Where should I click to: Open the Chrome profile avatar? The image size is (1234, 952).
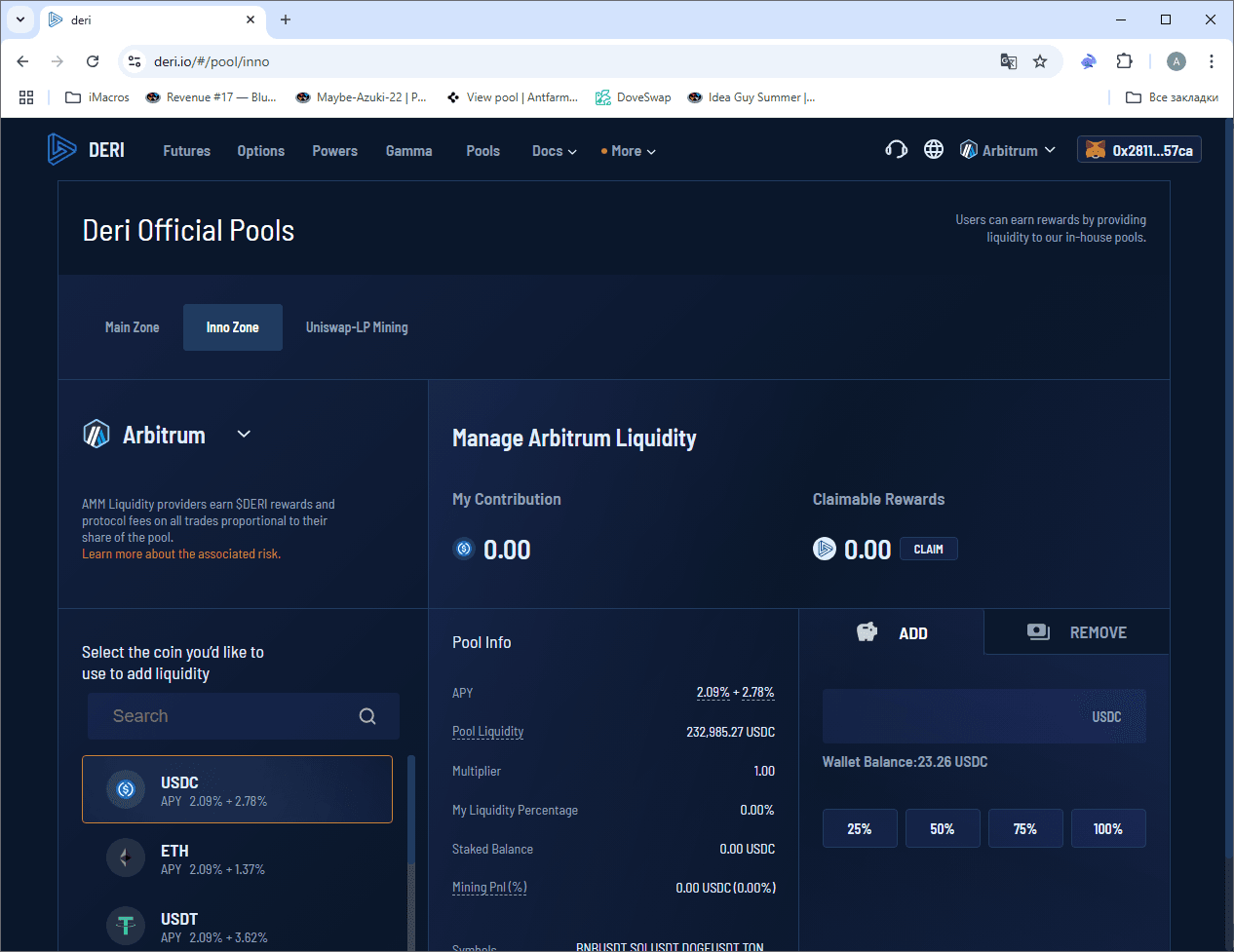pyautogui.click(x=1176, y=61)
